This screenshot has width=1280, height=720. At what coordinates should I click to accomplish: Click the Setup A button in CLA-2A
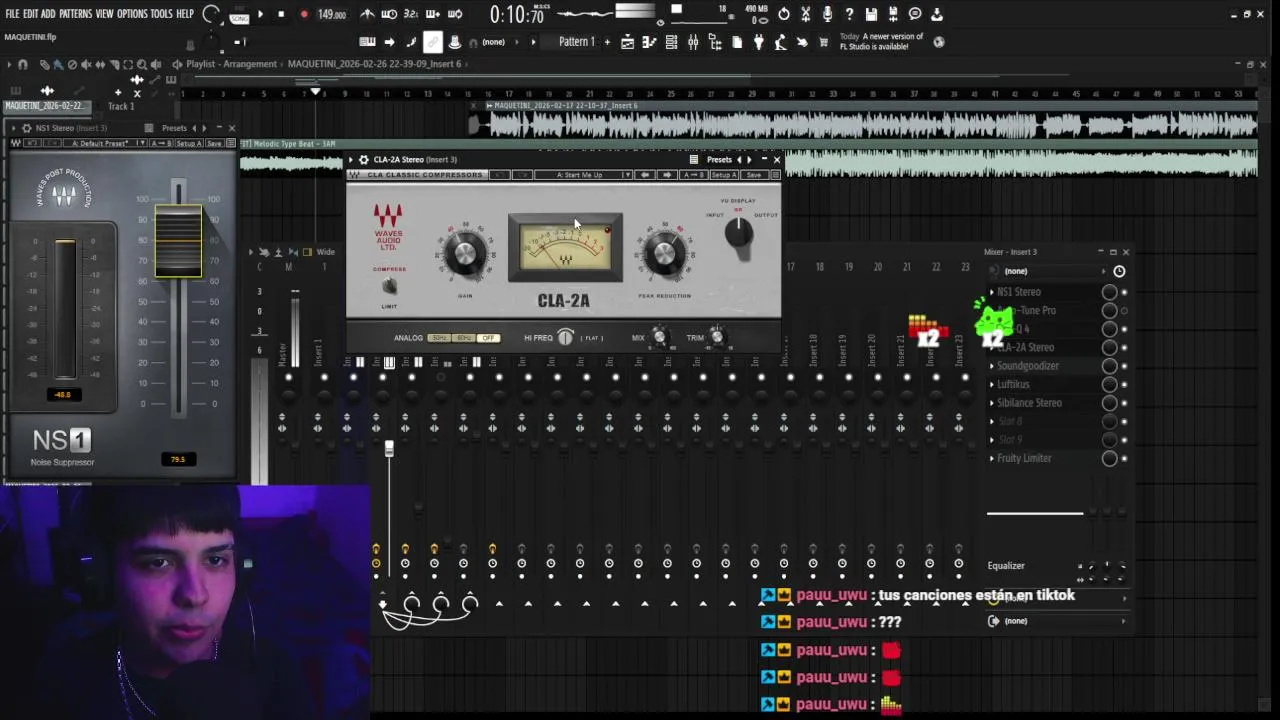(723, 175)
